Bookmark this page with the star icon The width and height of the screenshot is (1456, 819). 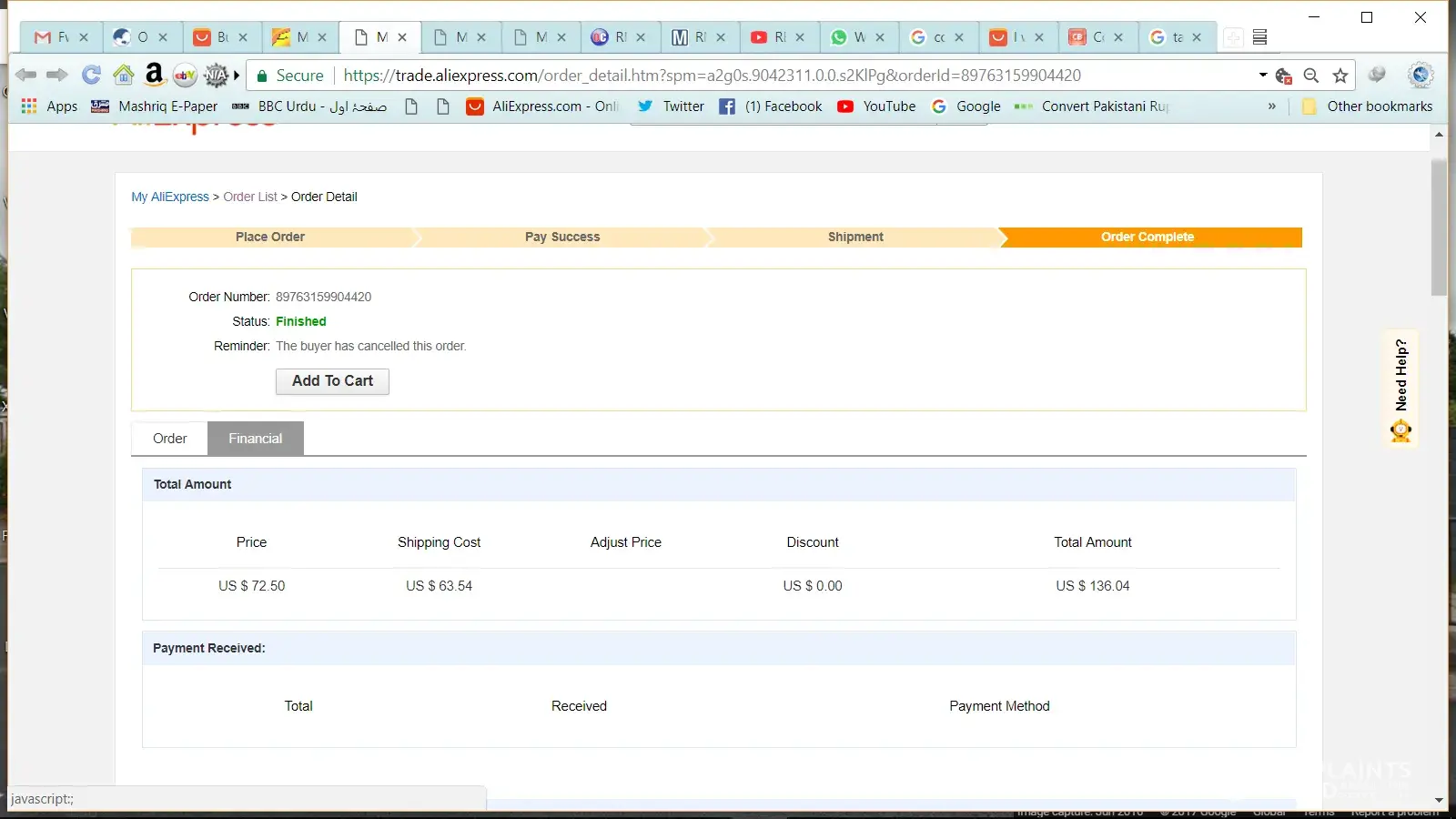click(x=1340, y=76)
